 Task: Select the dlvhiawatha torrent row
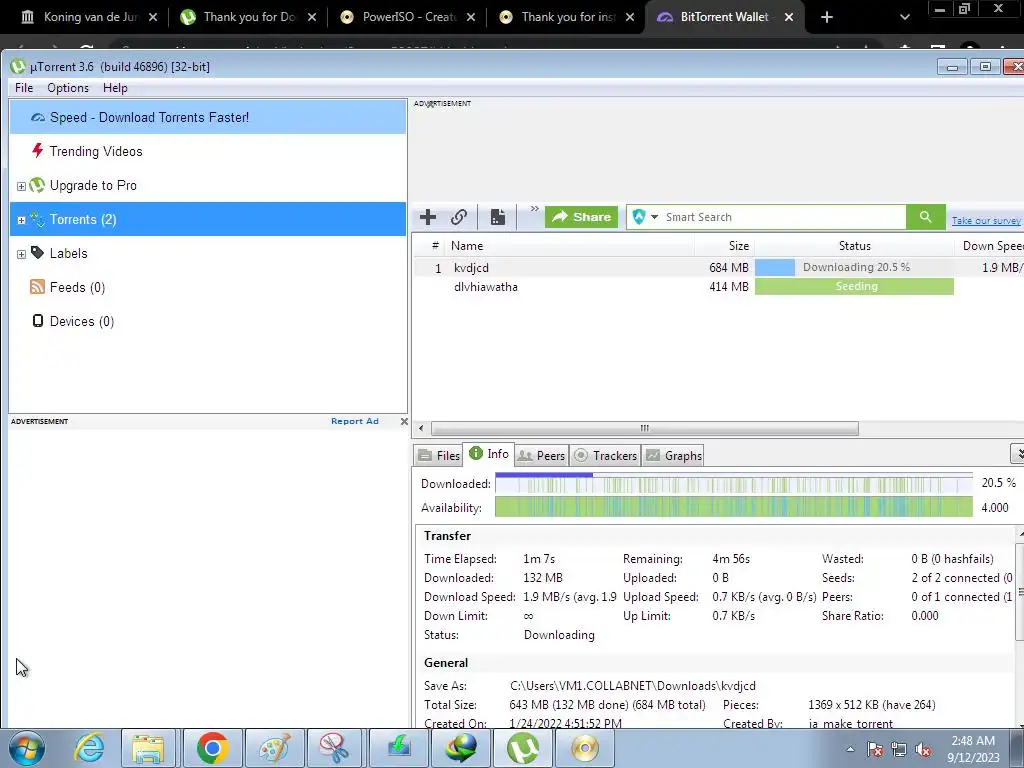(717, 287)
